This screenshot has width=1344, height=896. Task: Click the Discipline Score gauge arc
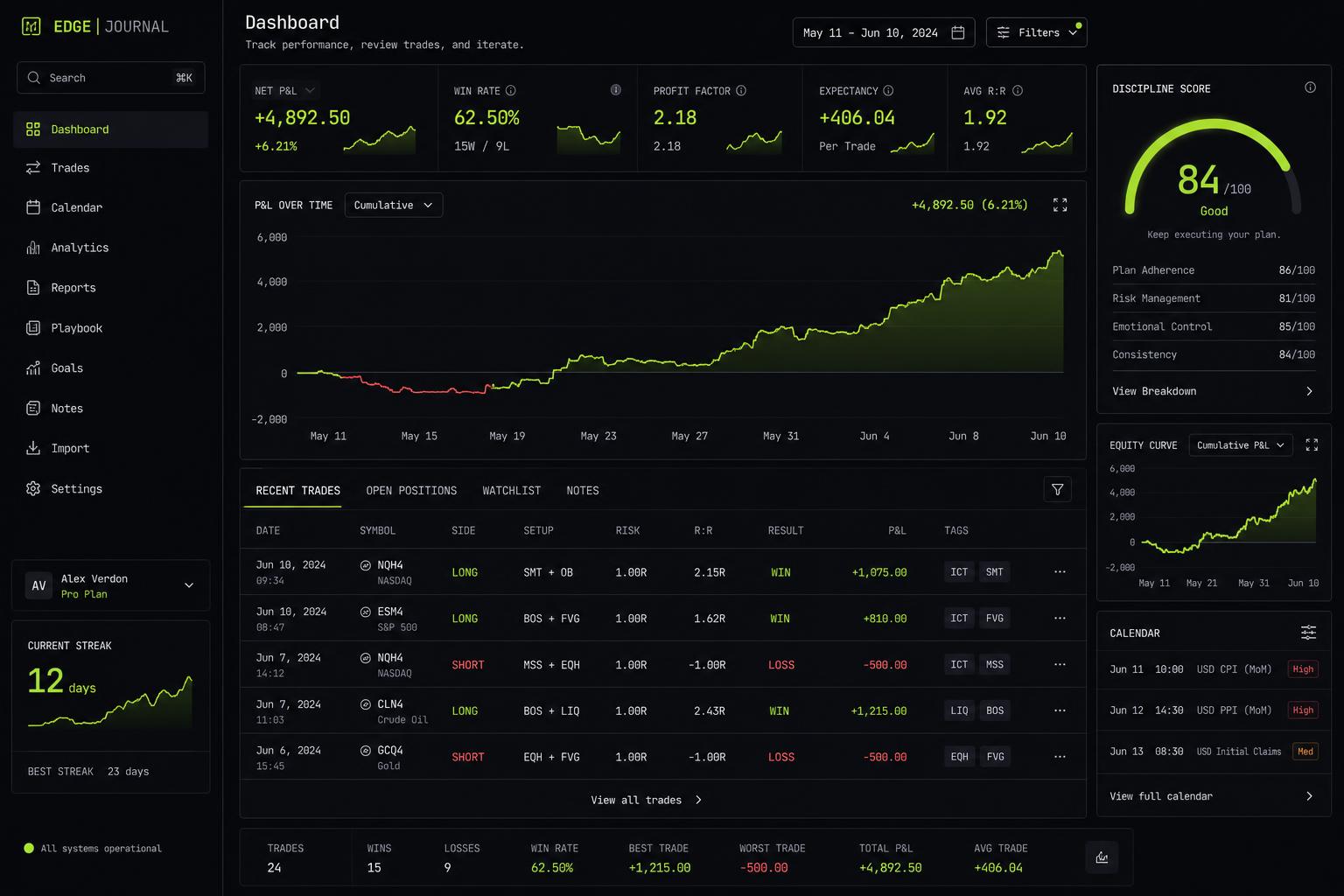pos(1213,166)
